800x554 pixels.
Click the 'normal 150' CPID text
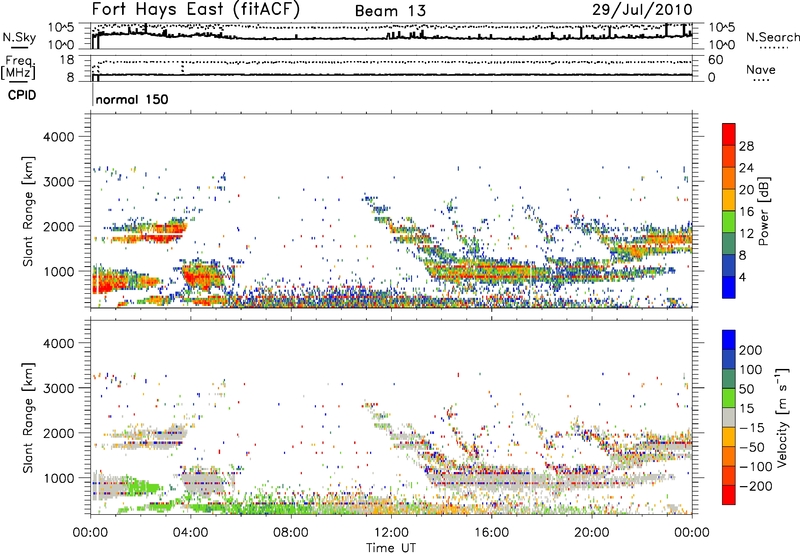pyautogui.click(x=132, y=99)
